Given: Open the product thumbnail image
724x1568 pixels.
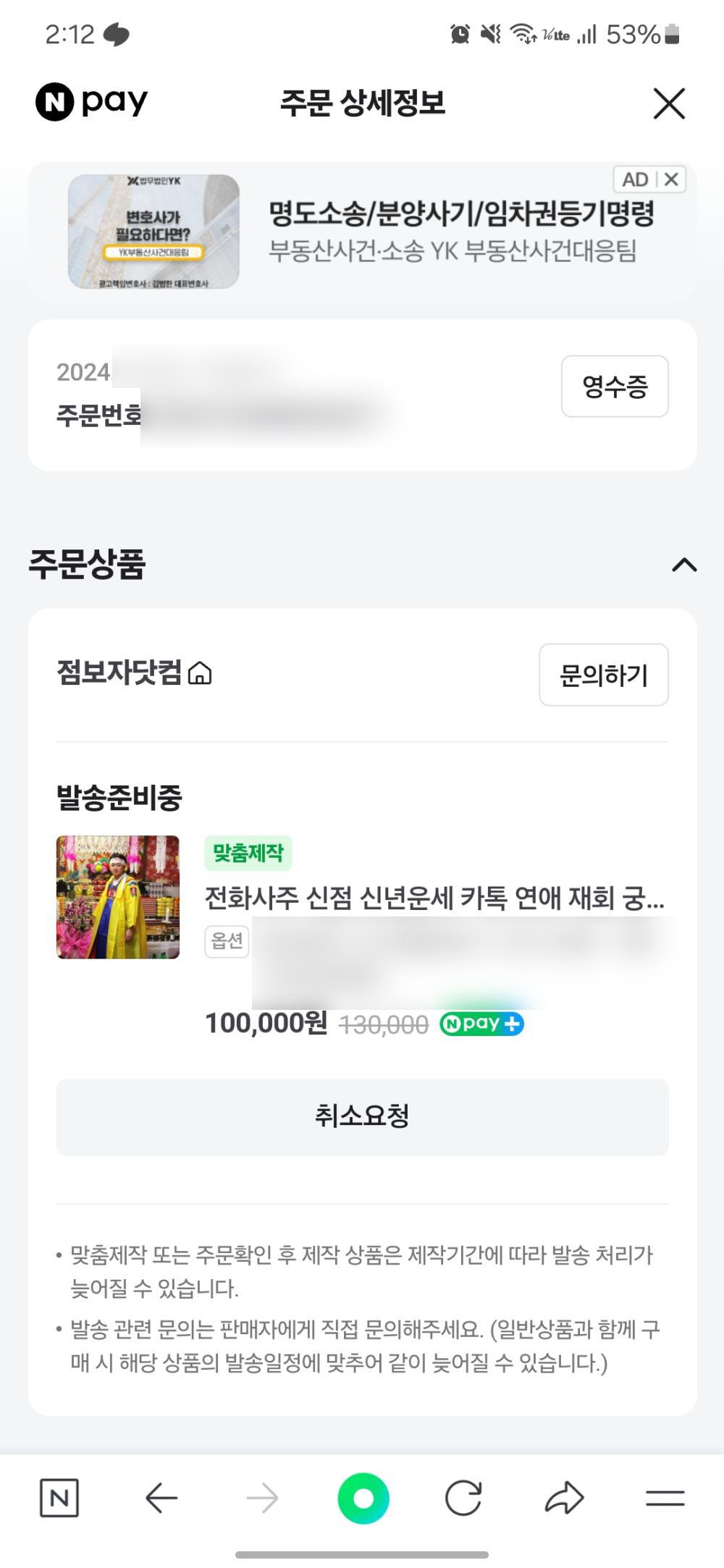Looking at the screenshot, I should pyautogui.click(x=118, y=897).
